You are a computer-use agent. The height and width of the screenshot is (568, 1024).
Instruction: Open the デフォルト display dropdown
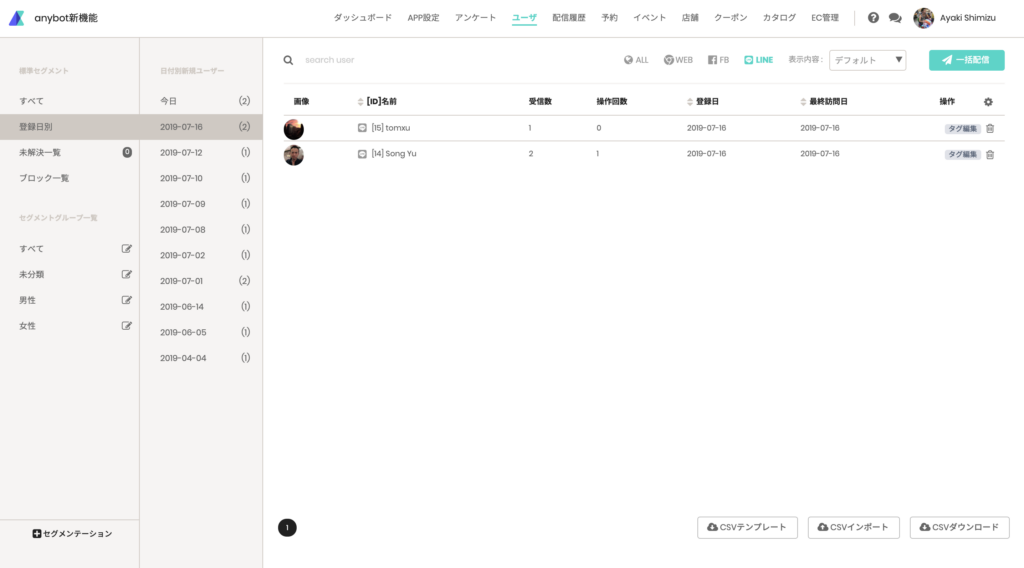pyautogui.click(x=867, y=60)
